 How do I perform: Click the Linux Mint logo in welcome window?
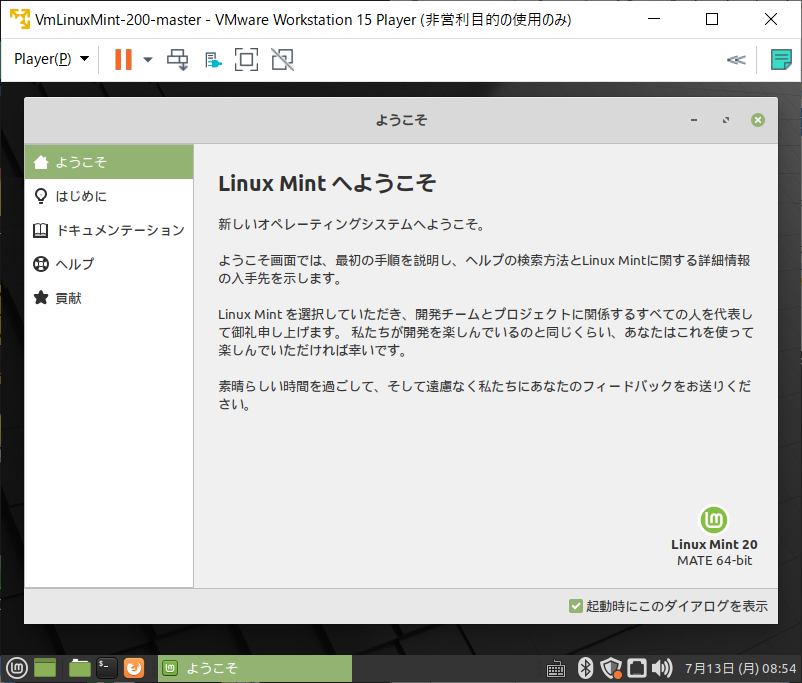point(714,520)
